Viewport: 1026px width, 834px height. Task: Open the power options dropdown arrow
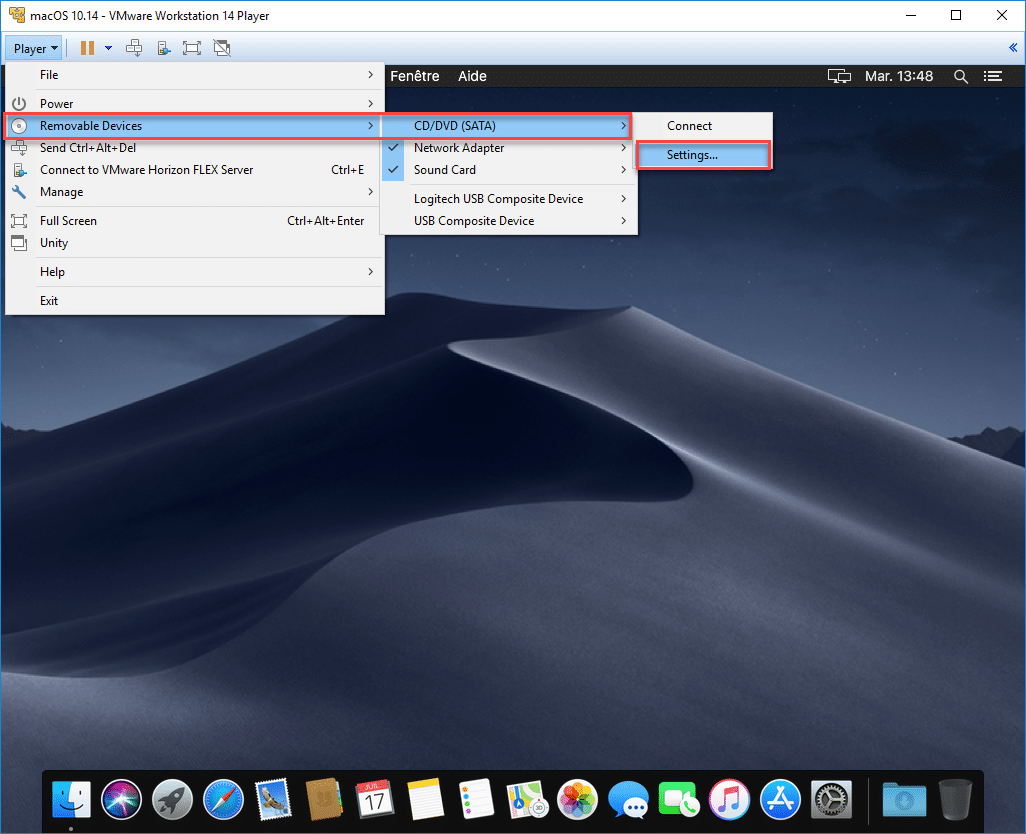pyautogui.click(x=109, y=48)
